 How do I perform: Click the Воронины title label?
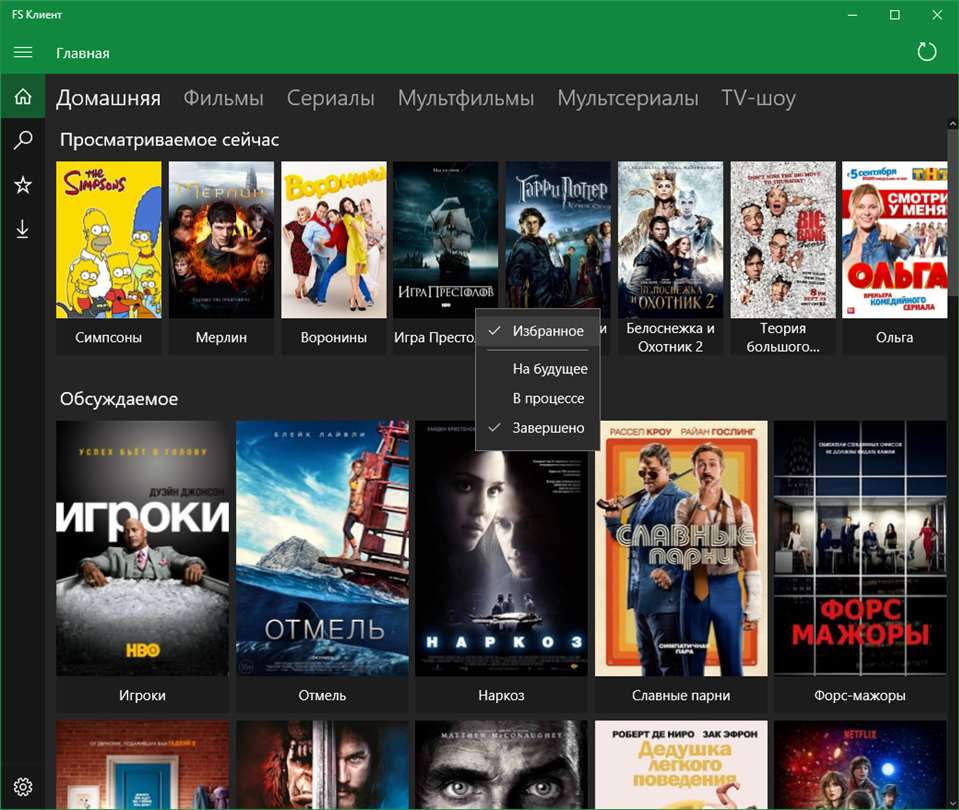[x=334, y=338]
